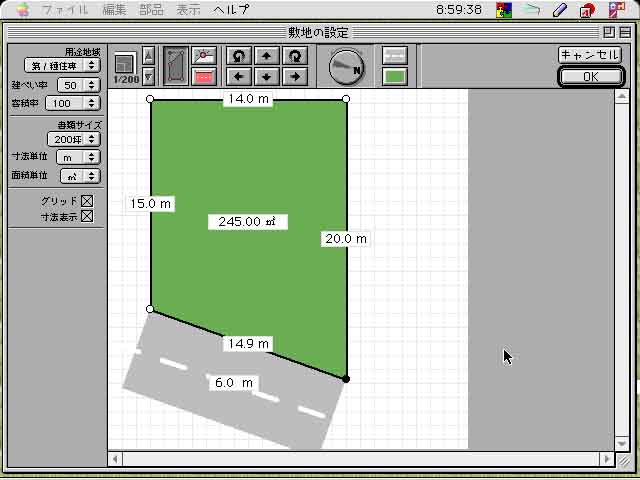Click the rotate clockwise arrow button
Viewport: 640px width, 480px height.
294,56
